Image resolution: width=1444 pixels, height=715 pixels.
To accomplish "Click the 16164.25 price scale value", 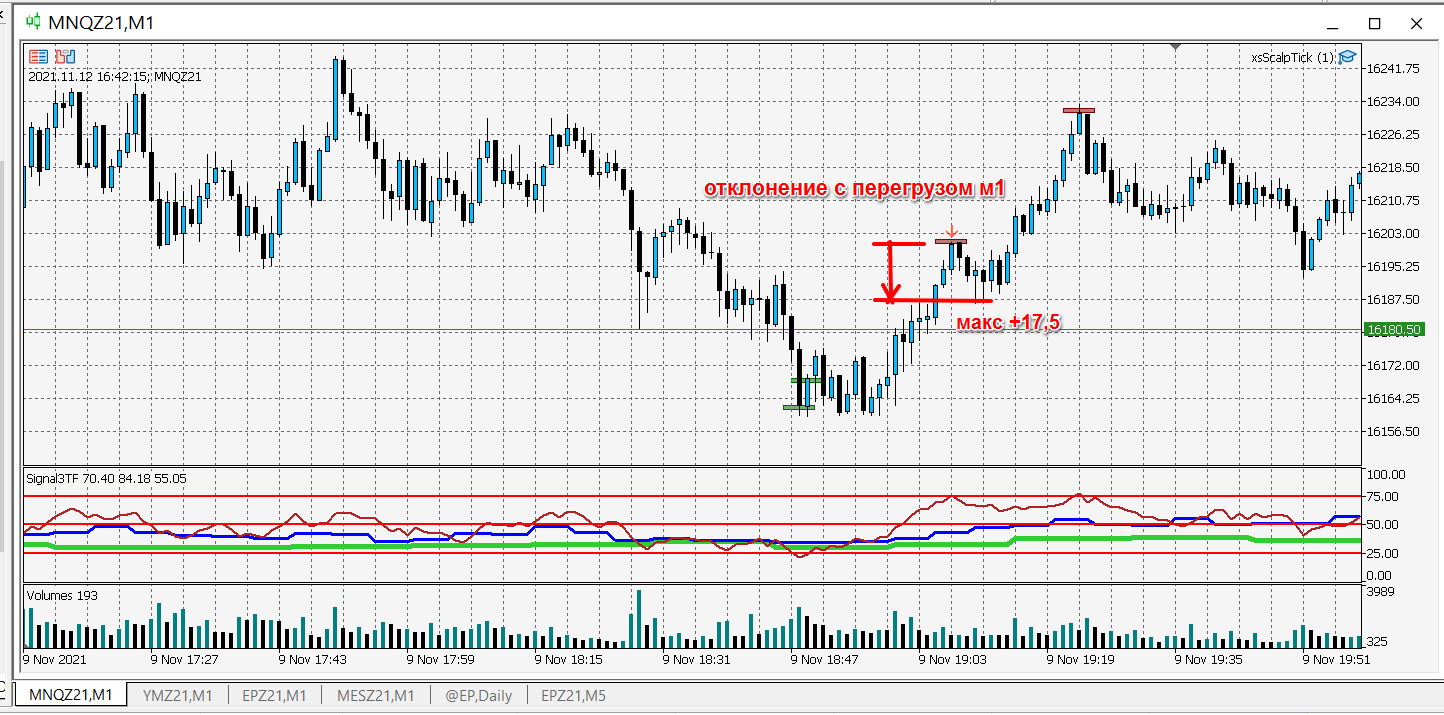I will point(1394,398).
